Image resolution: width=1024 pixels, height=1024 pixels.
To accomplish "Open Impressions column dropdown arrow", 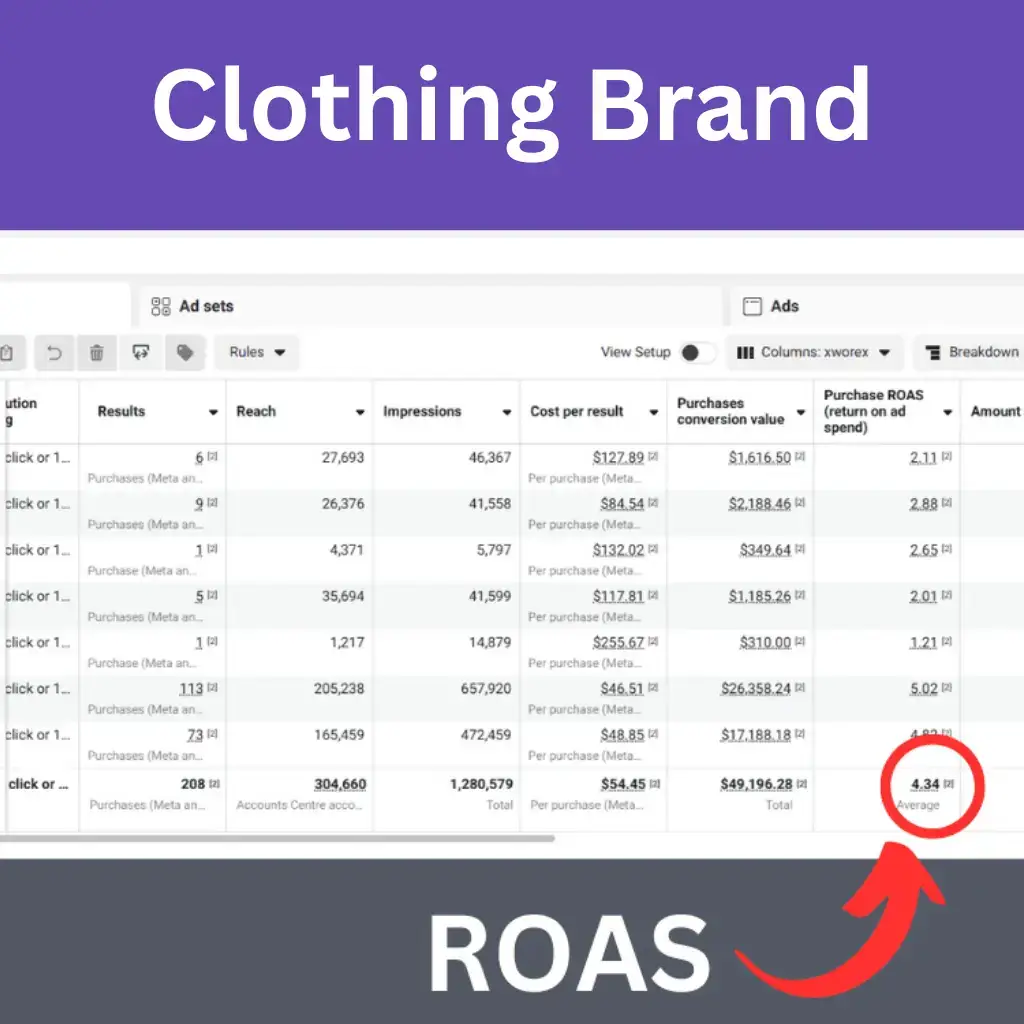I will pos(507,412).
